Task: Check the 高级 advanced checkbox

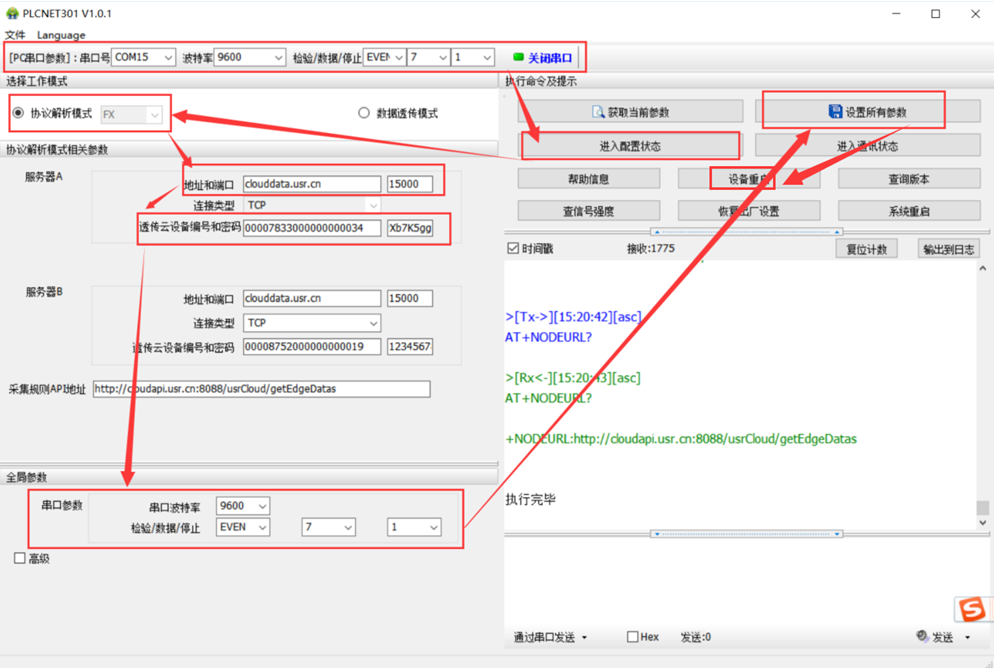Action: pos(20,558)
